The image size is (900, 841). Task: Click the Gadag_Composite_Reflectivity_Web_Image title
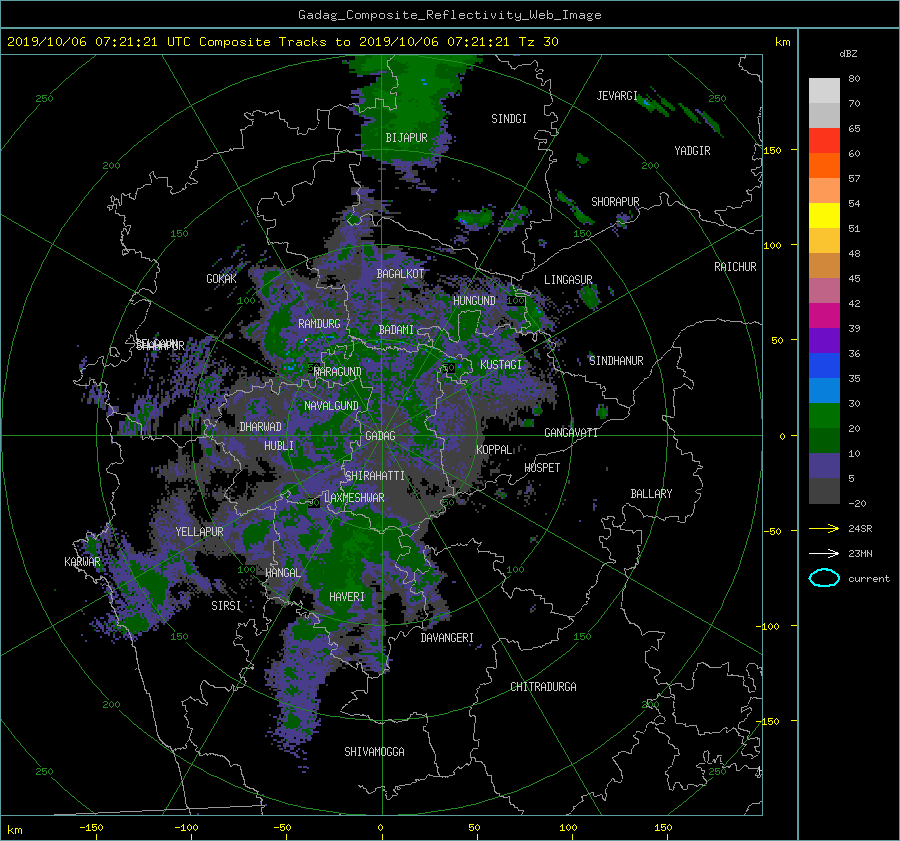449,15
